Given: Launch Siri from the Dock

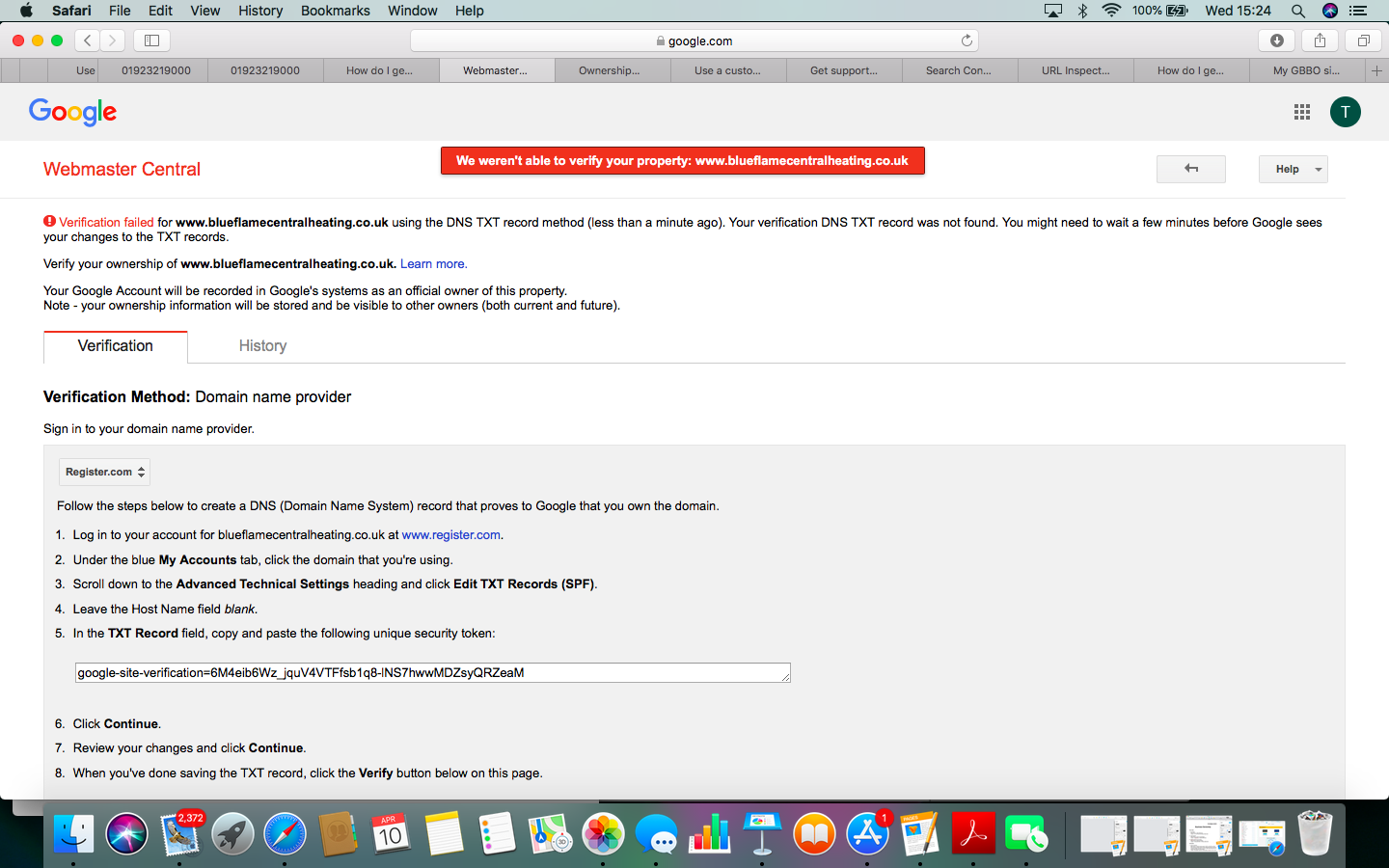Looking at the screenshot, I should pos(126,833).
